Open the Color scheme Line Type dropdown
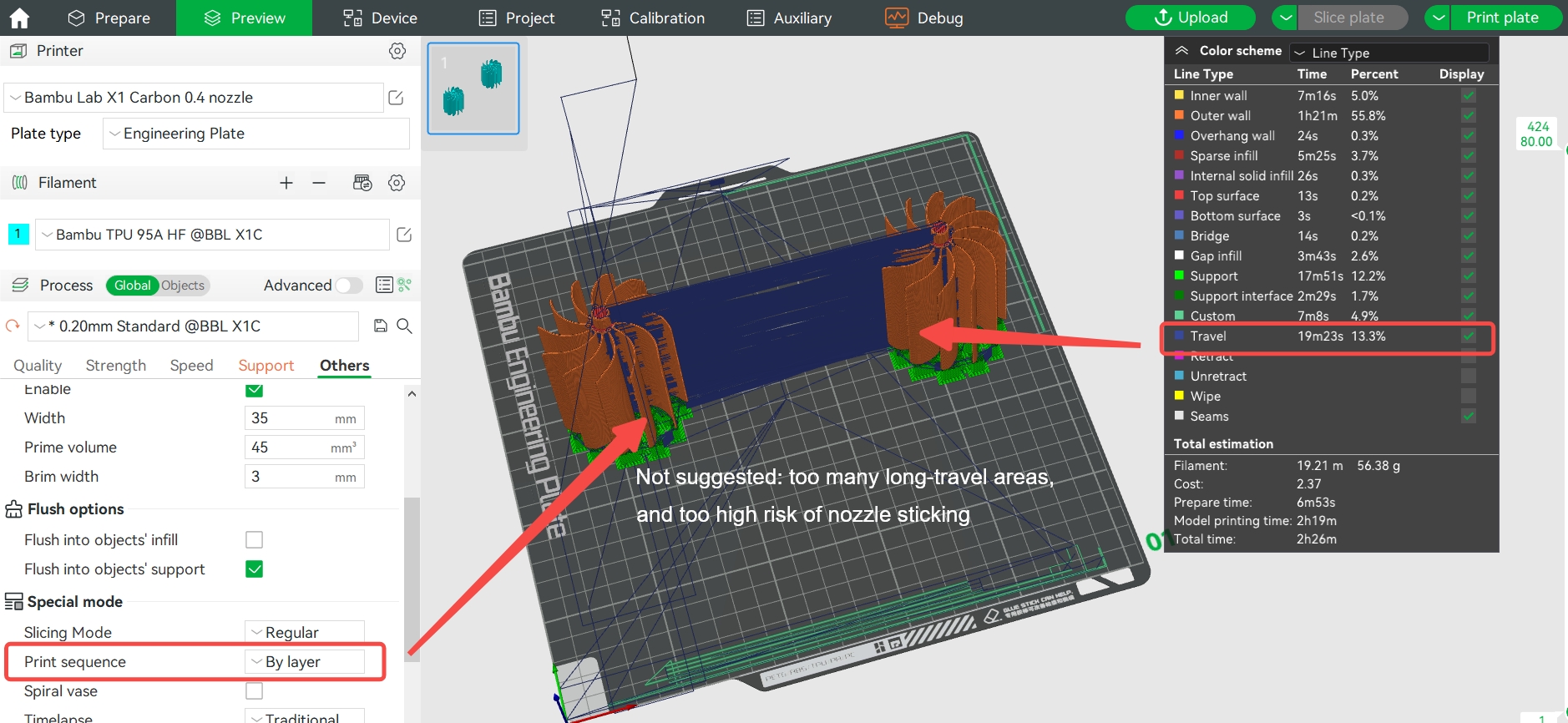Viewport: 1568px width, 723px height. [1389, 53]
